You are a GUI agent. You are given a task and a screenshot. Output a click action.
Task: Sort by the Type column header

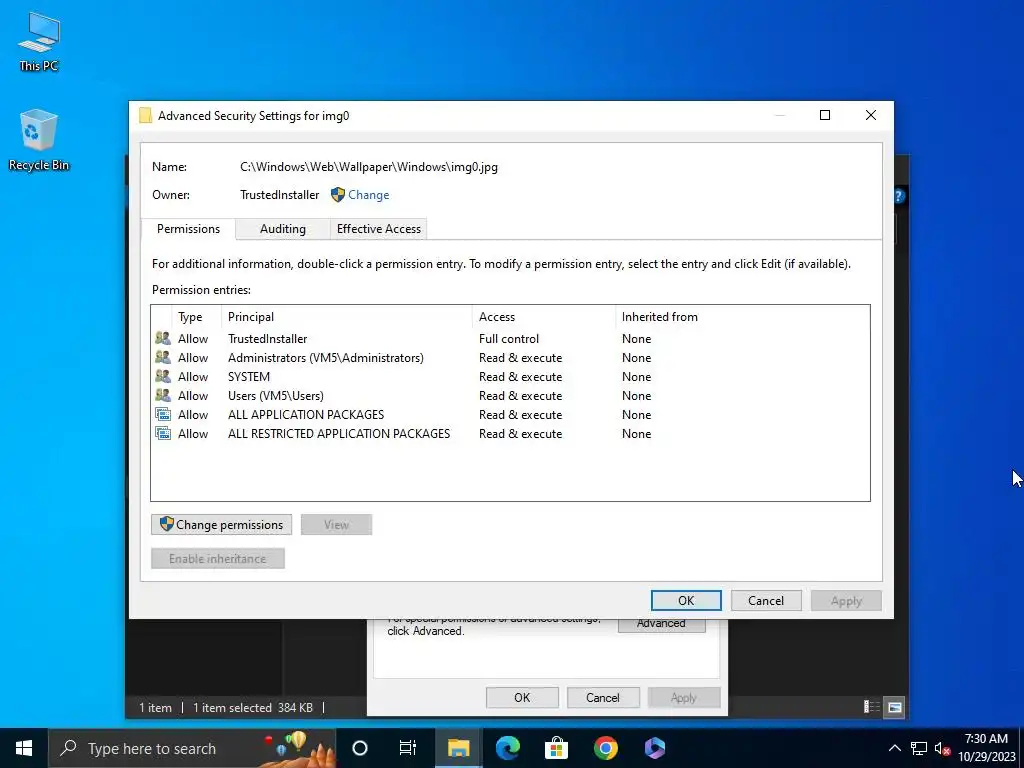[x=197, y=317]
